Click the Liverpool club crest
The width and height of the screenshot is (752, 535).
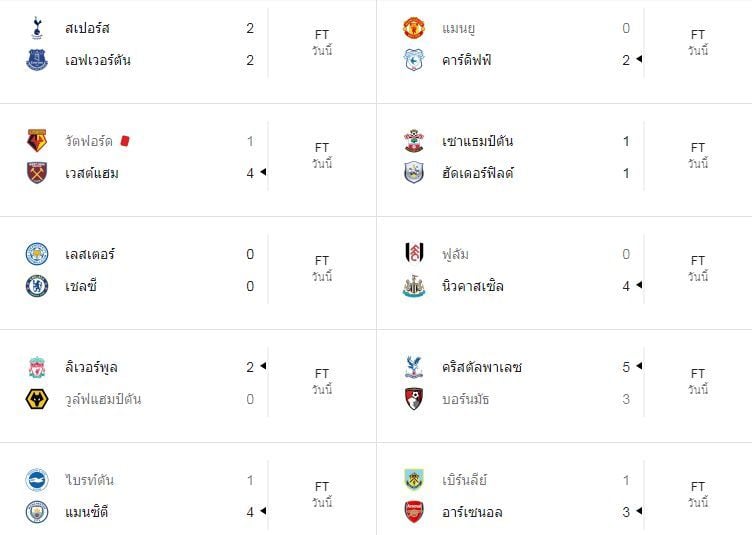point(37,367)
